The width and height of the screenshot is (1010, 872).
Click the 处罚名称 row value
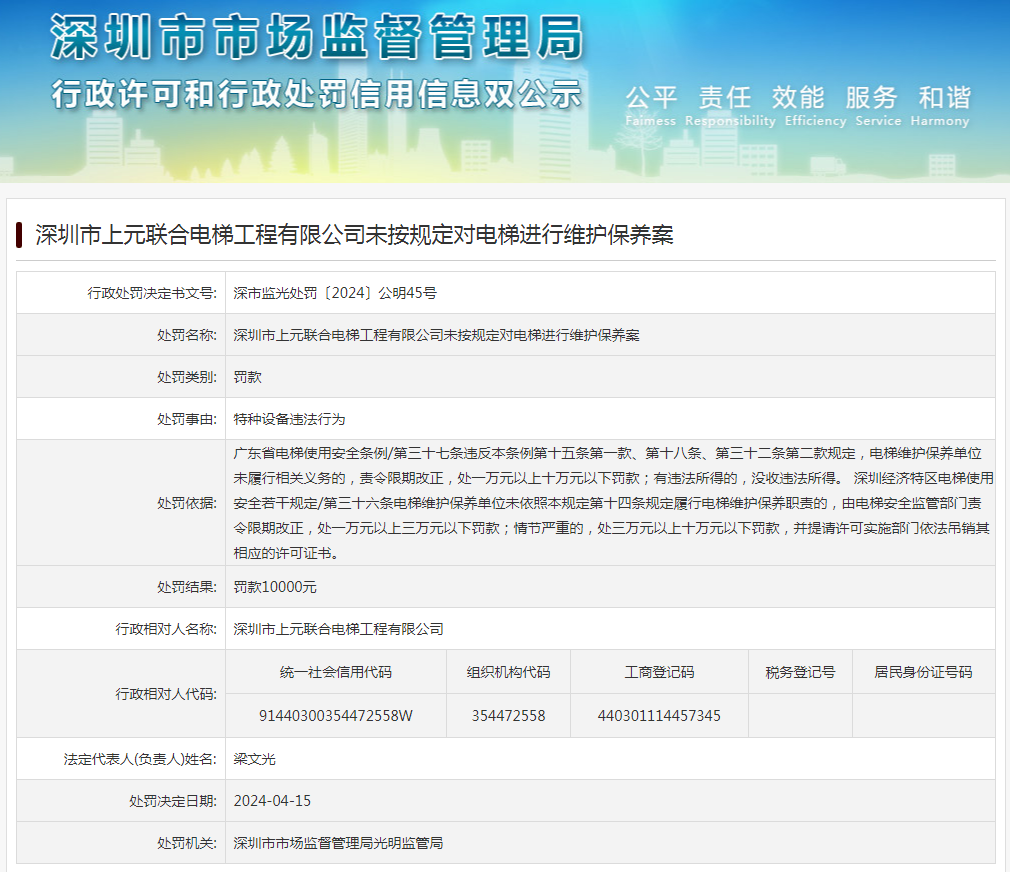[x=436, y=335]
